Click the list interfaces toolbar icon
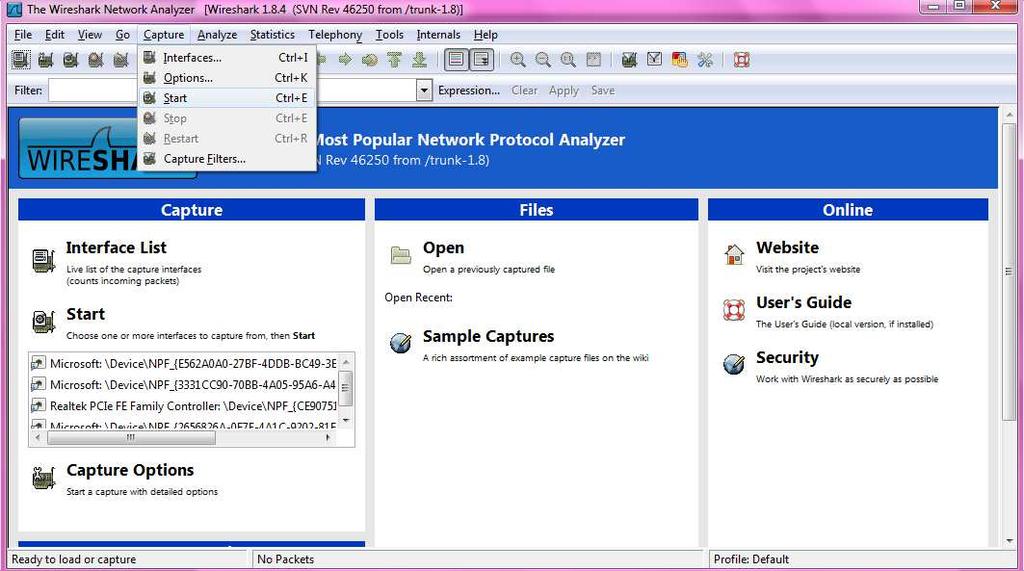This screenshot has height=571, width=1024. tap(20, 60)
